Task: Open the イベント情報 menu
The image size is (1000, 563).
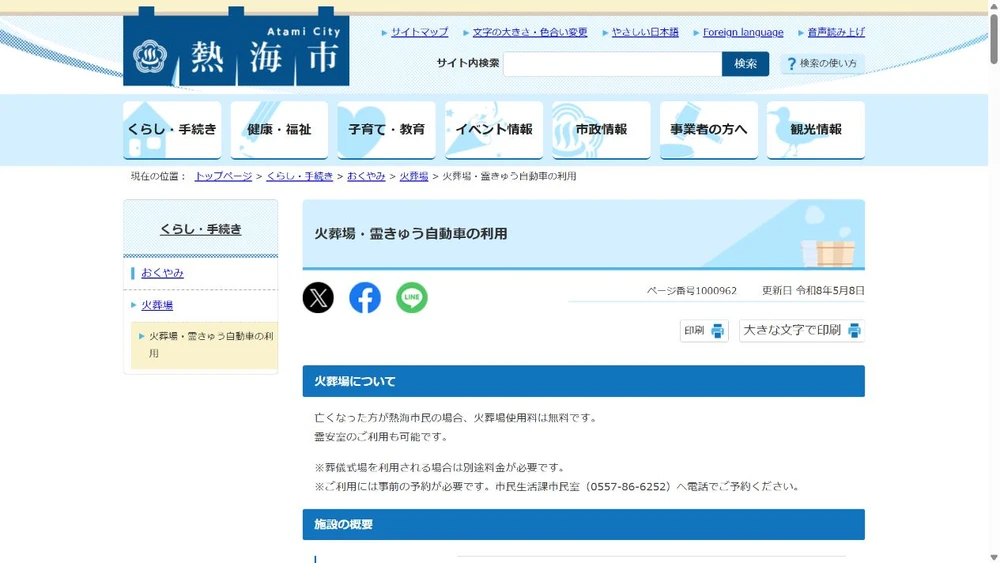Action: (494, 129)
